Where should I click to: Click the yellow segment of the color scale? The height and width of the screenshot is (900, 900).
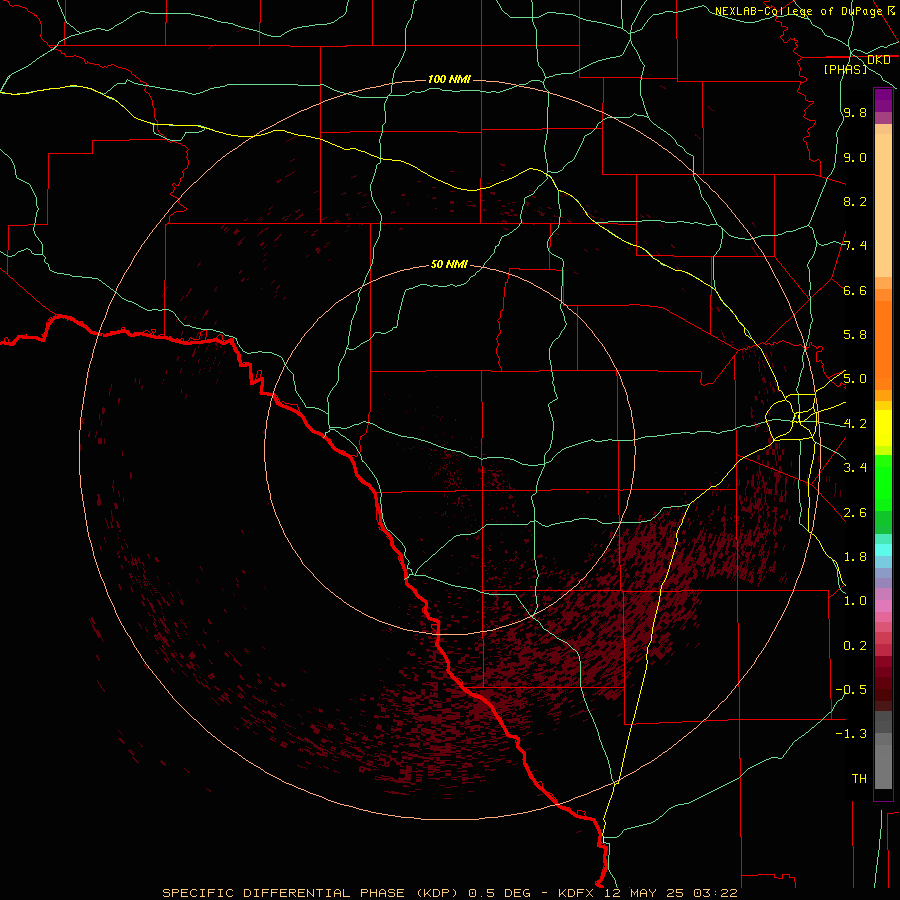pyautogui.click(x=883, y=428)
